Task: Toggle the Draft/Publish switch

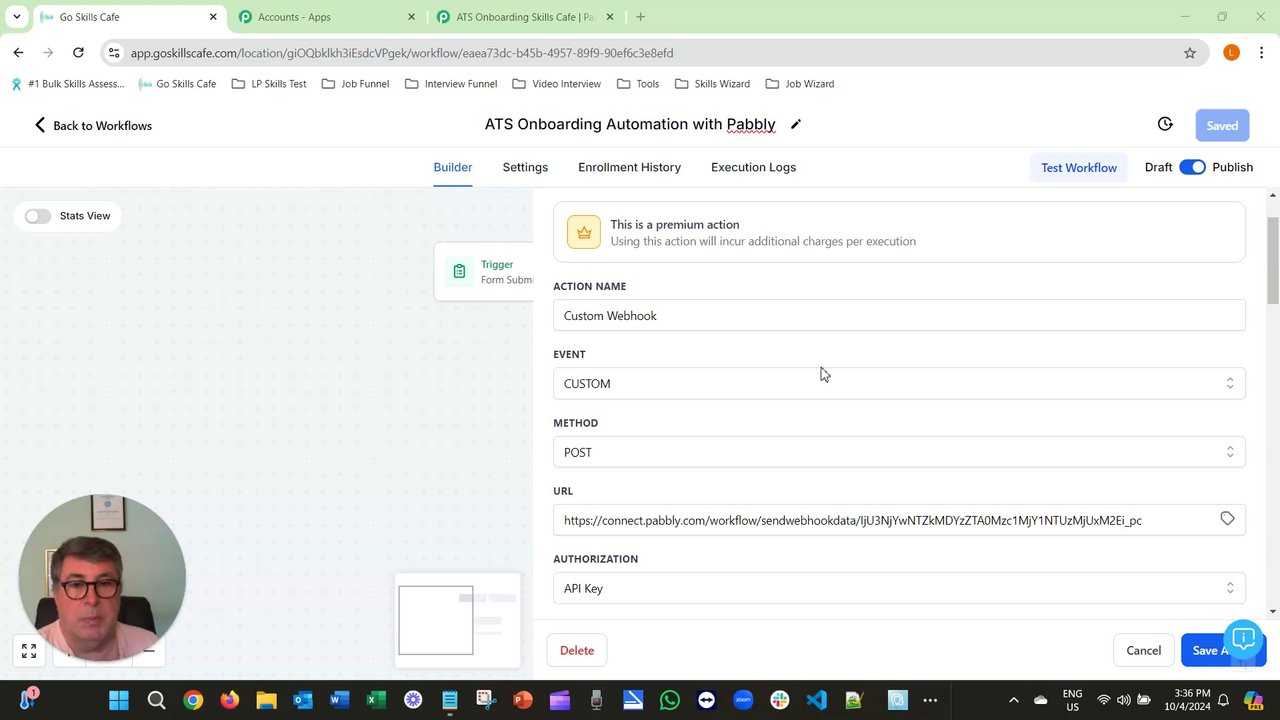Action: pyautogui.click(x=1192, y=167)
